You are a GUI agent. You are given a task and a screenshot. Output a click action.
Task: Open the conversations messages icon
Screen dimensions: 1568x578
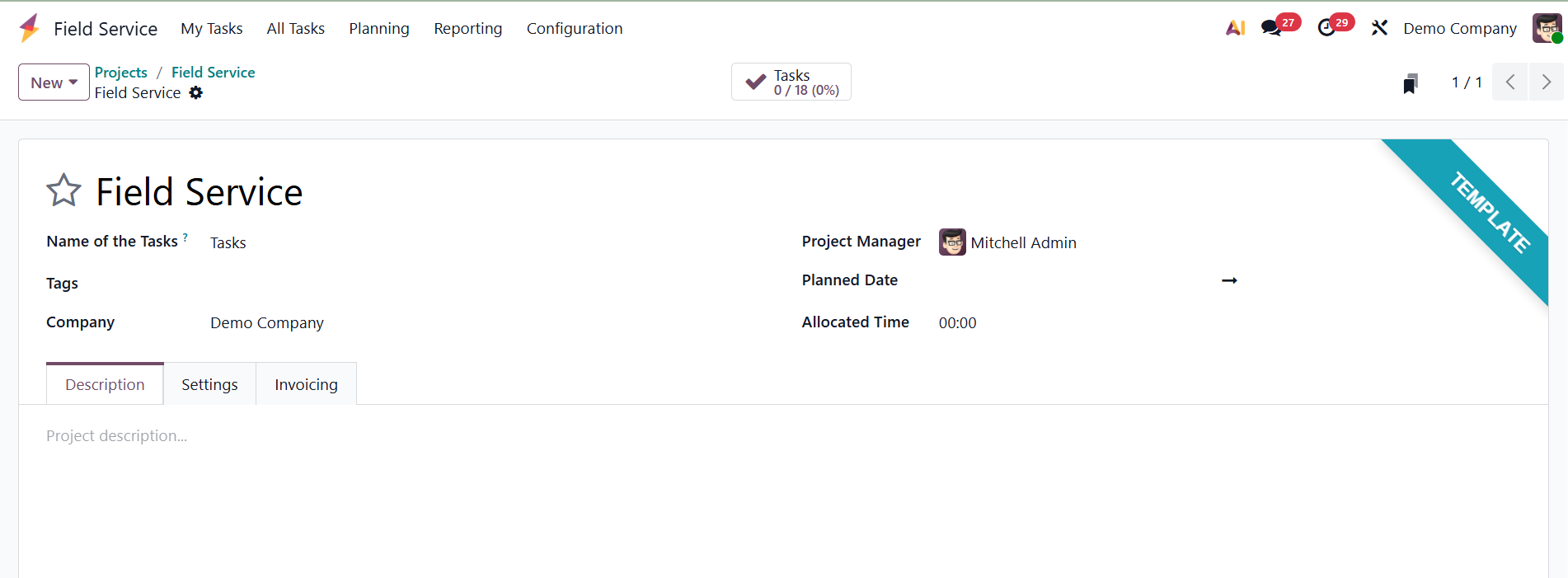(x=1271, y=28)
